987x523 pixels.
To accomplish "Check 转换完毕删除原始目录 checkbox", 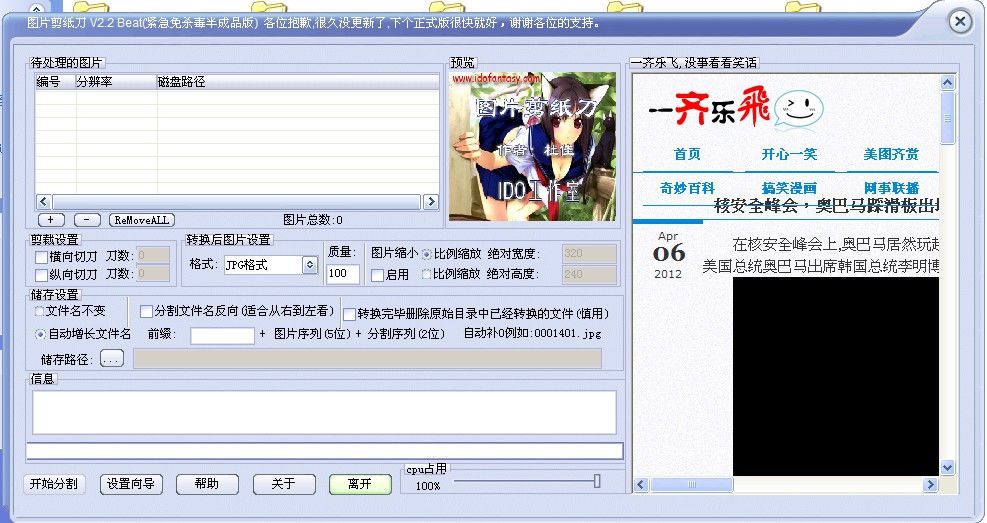I will coord(349,314).
